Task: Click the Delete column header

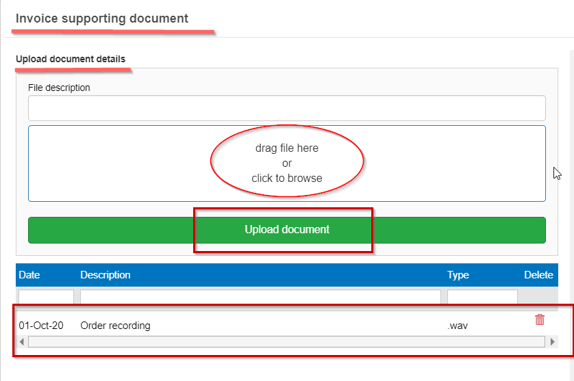Action: pyautogui.click(x=538, y=275)
